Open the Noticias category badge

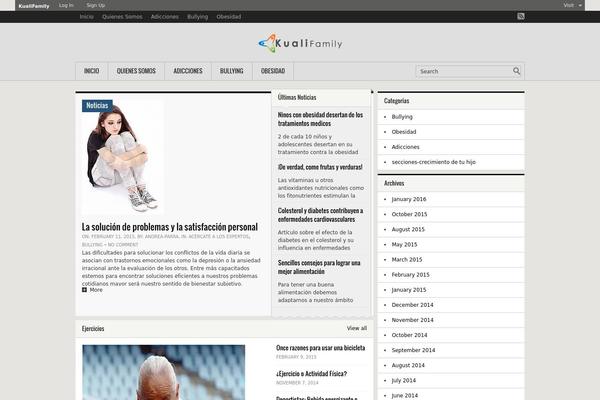(x=97, y=106)
